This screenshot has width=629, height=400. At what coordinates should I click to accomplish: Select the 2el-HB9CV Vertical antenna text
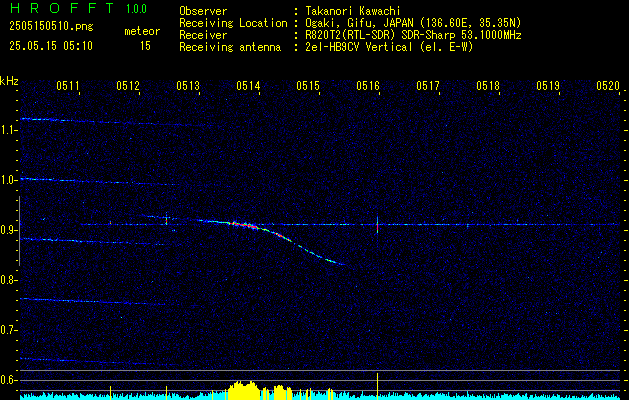389,47
